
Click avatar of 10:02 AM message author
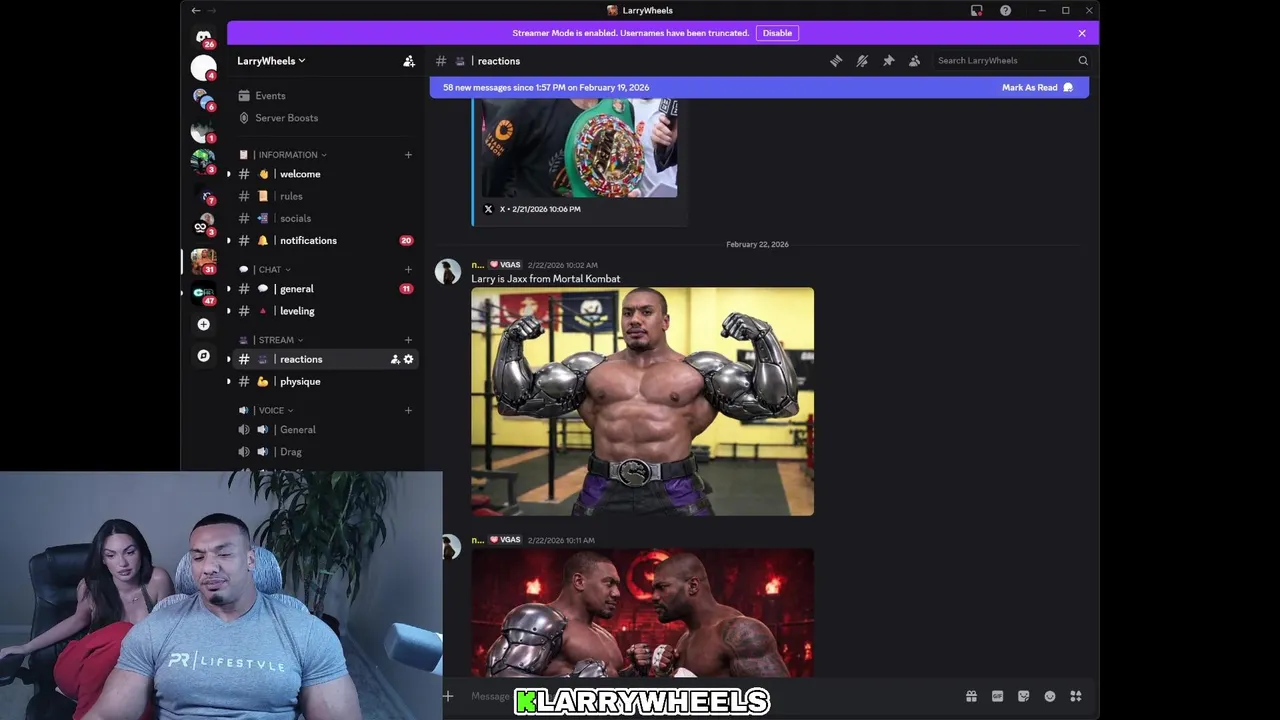click(448, 271)
